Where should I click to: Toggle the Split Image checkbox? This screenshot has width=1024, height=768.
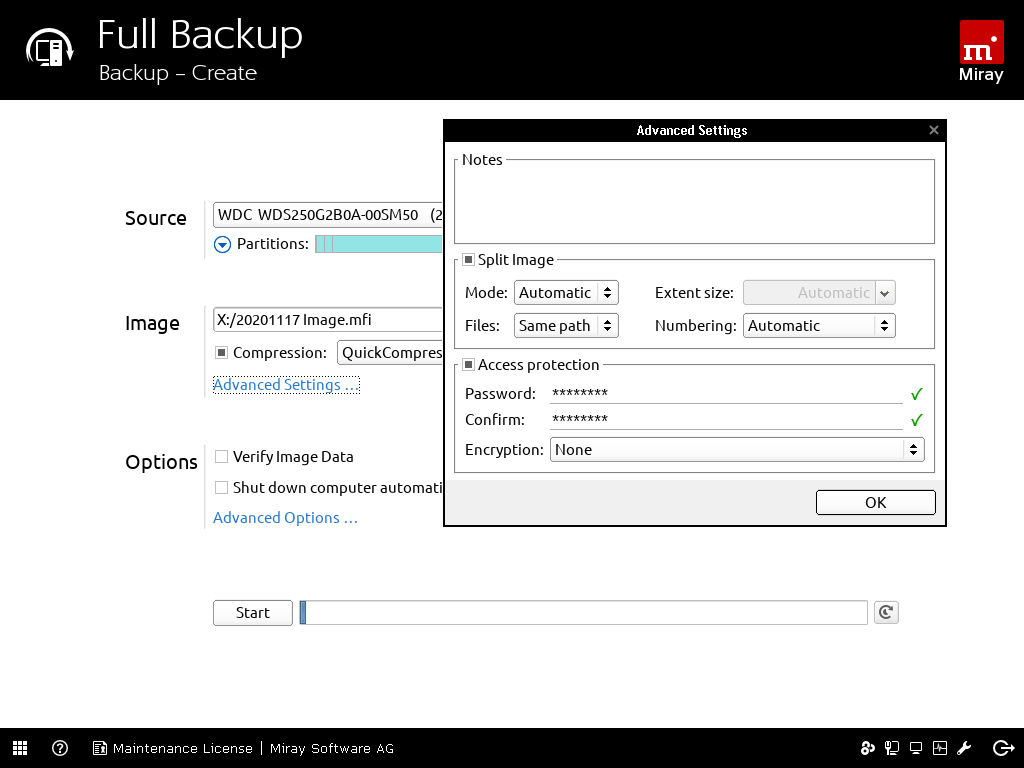coord(468,260)
